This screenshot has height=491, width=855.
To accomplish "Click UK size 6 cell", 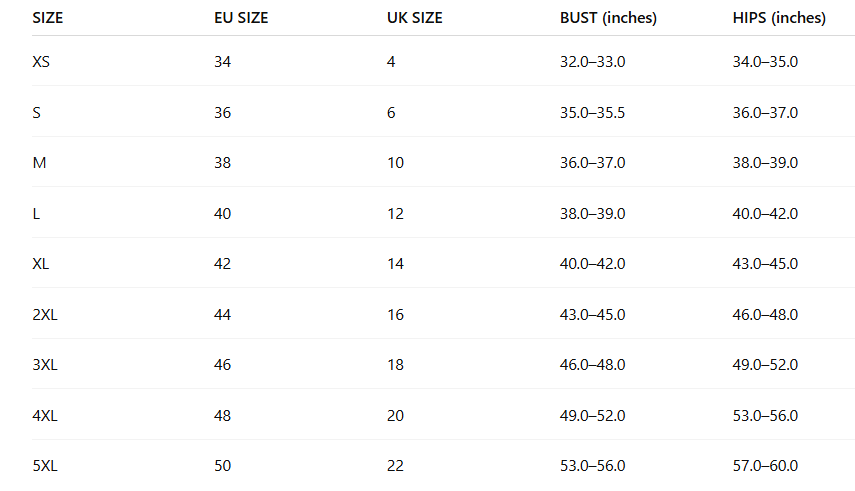I will tap(391, 113).
